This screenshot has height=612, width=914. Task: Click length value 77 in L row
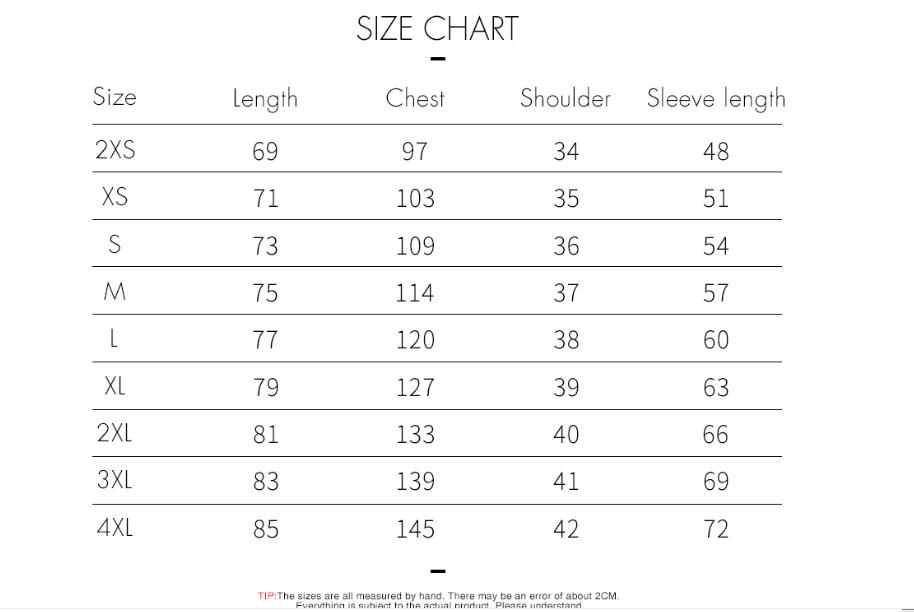[265, 340]
